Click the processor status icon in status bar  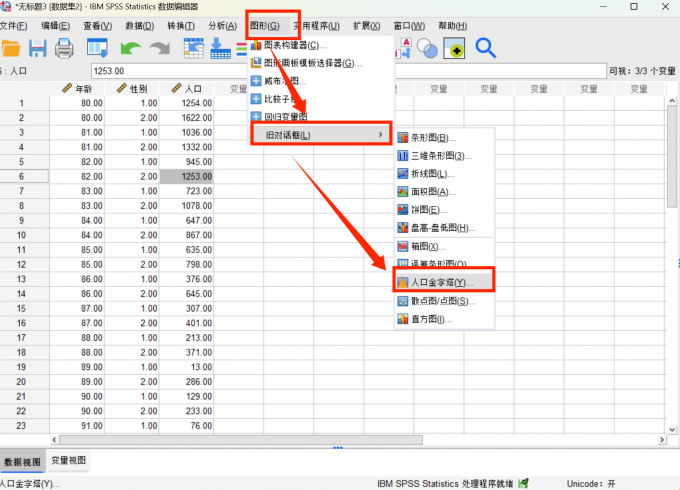(524, 483)
